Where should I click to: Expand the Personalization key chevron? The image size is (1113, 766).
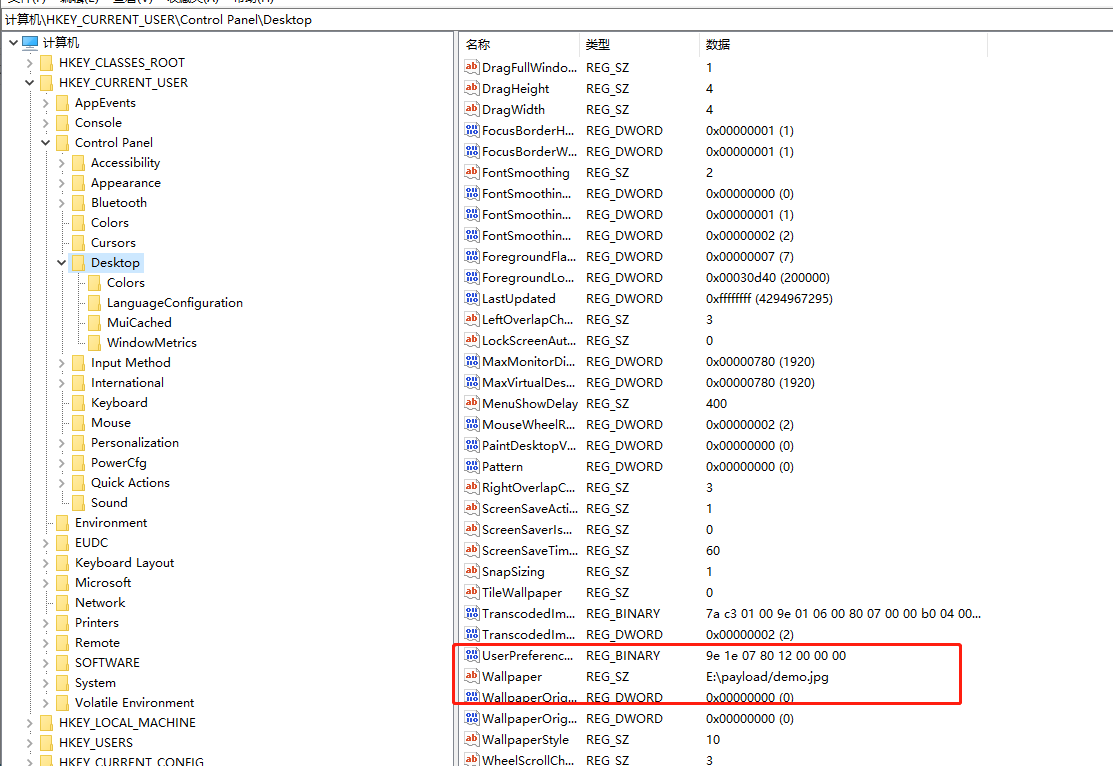[61, 443]
